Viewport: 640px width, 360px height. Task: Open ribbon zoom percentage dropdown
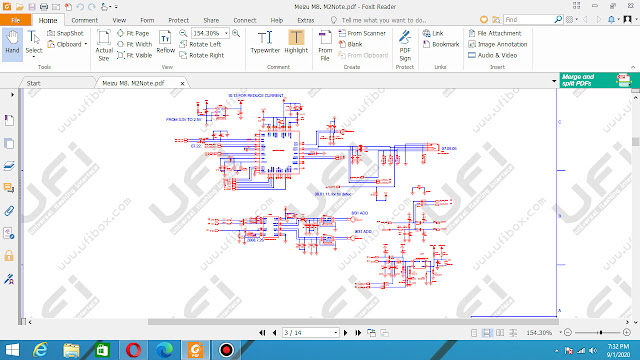tap(226, 33)
